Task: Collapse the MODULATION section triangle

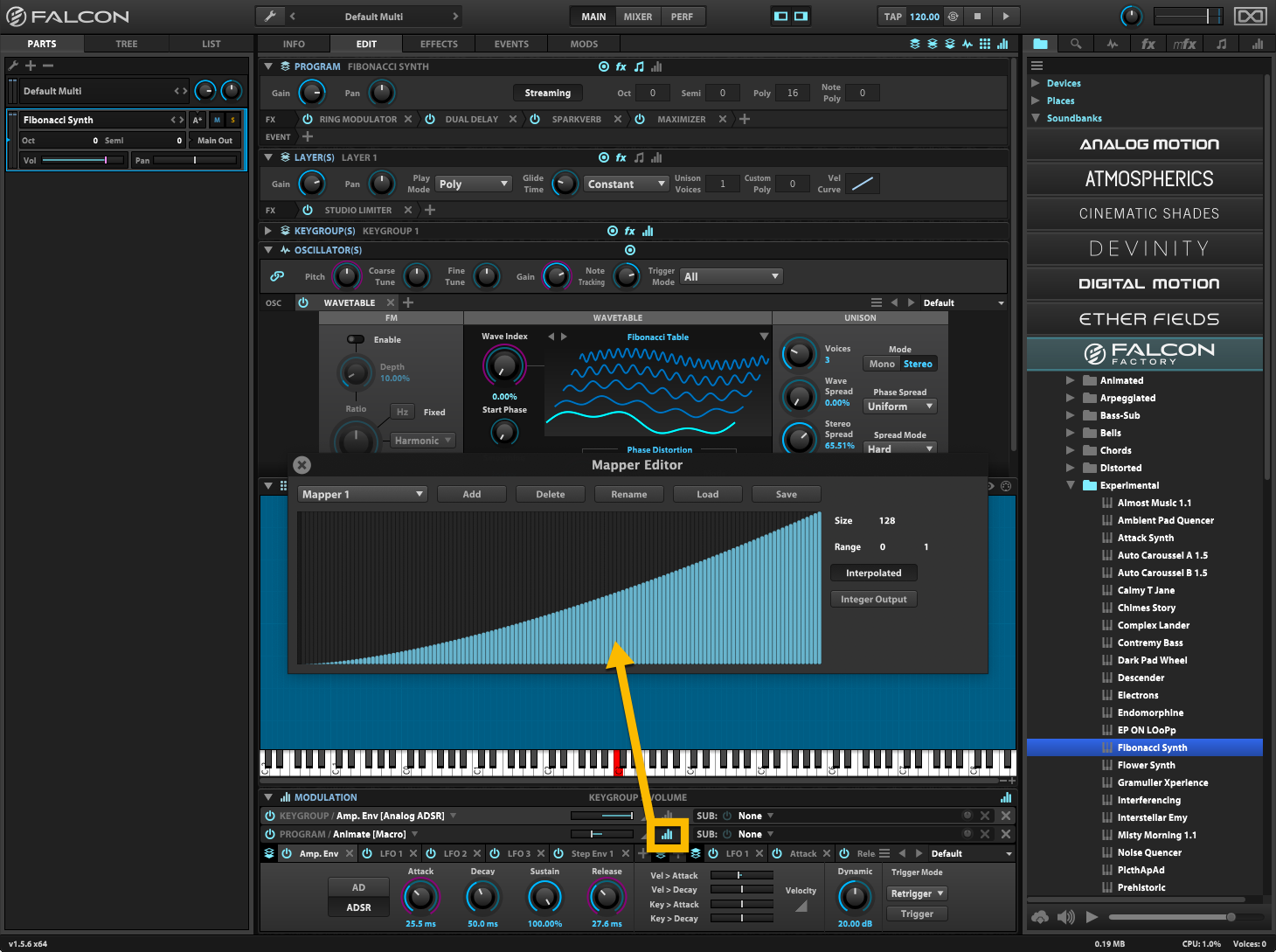Action: coord(268,797)
